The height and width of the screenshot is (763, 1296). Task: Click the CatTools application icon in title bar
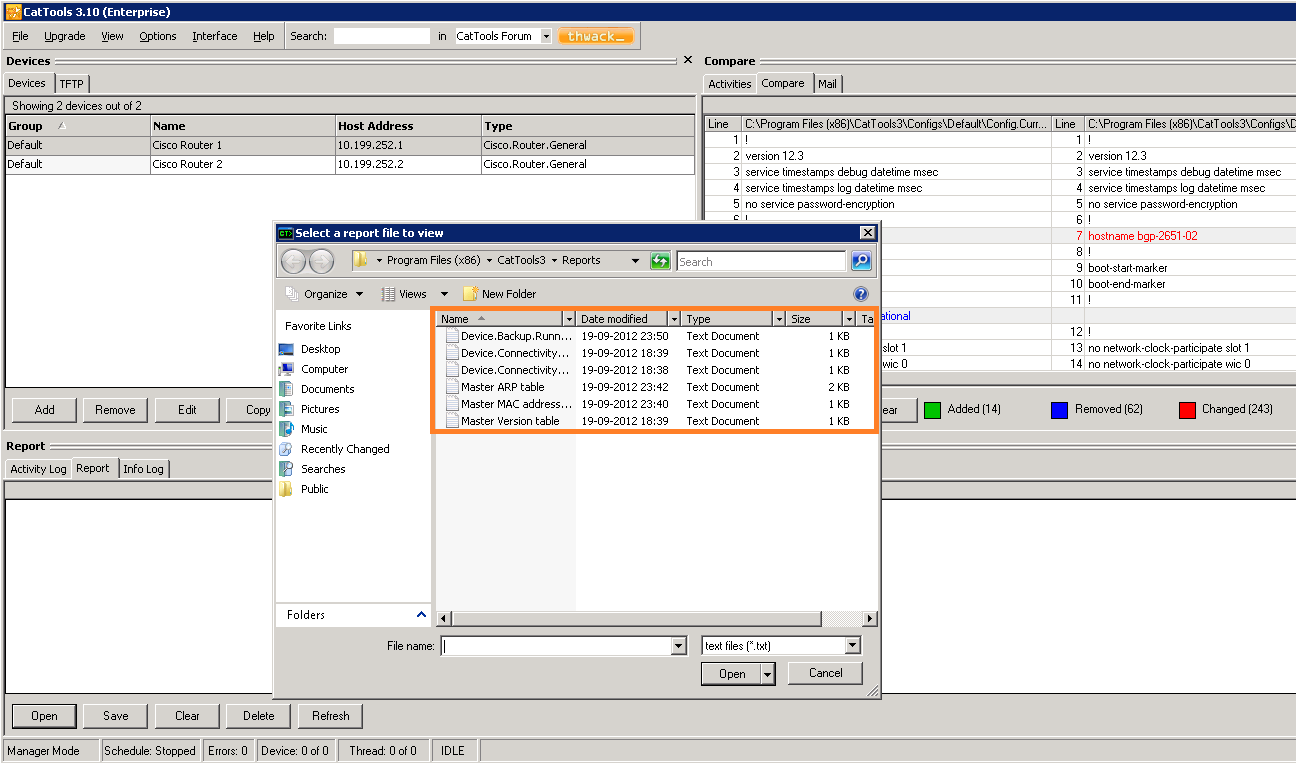12,12
